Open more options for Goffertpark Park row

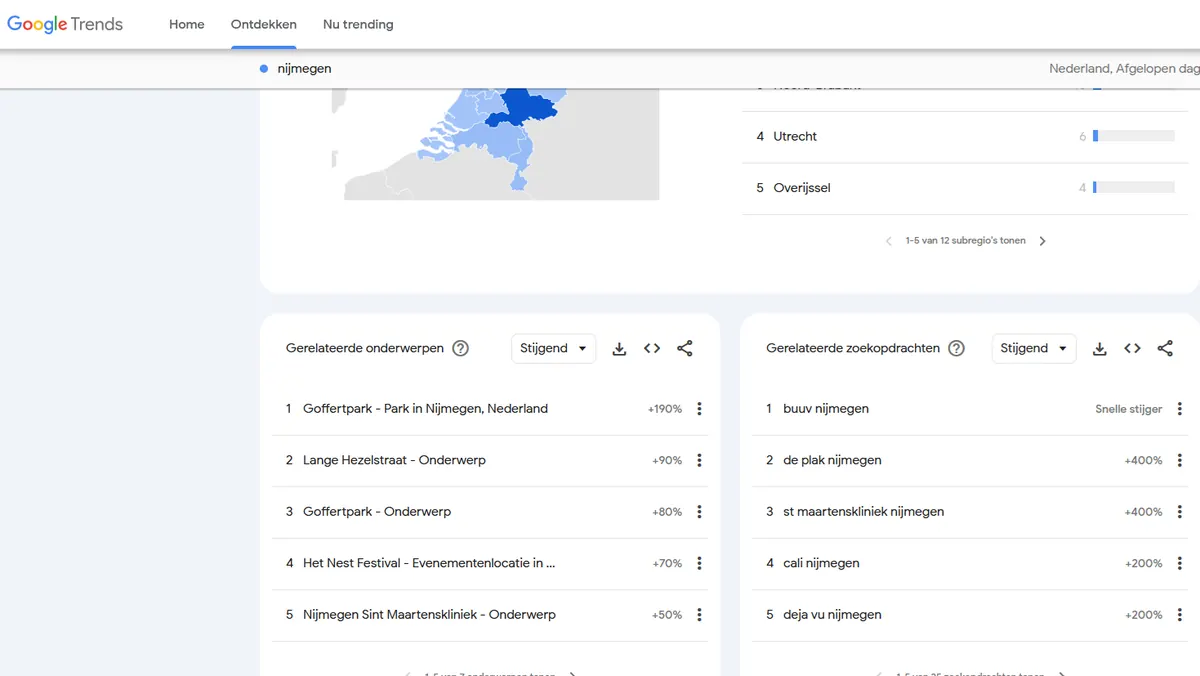pyautogui.click(x=699, y=409)
